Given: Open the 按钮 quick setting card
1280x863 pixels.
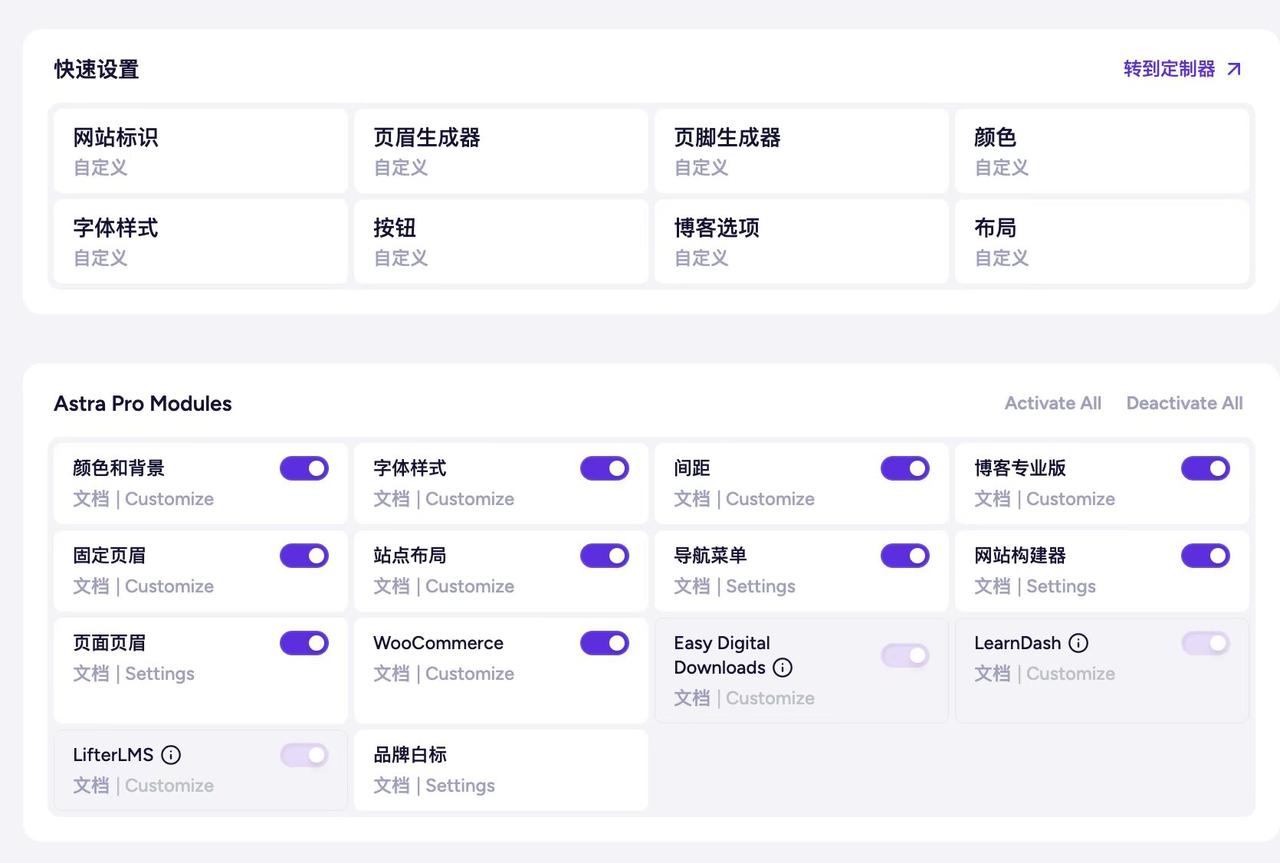Looking at the screenshot, I should pyautogui.click(x=501, y=241).
